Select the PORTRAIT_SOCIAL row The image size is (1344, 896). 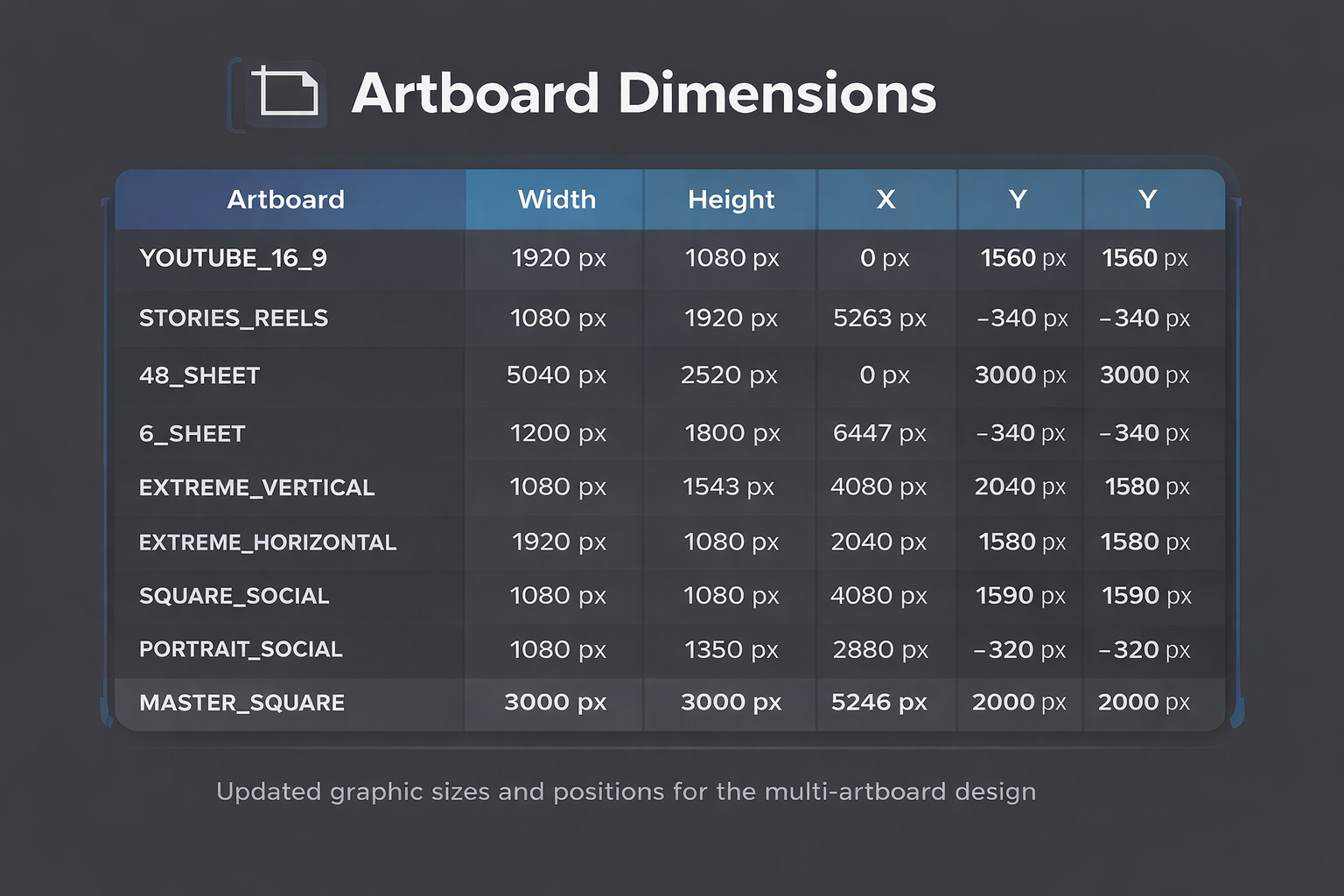[x=525, y=649]
